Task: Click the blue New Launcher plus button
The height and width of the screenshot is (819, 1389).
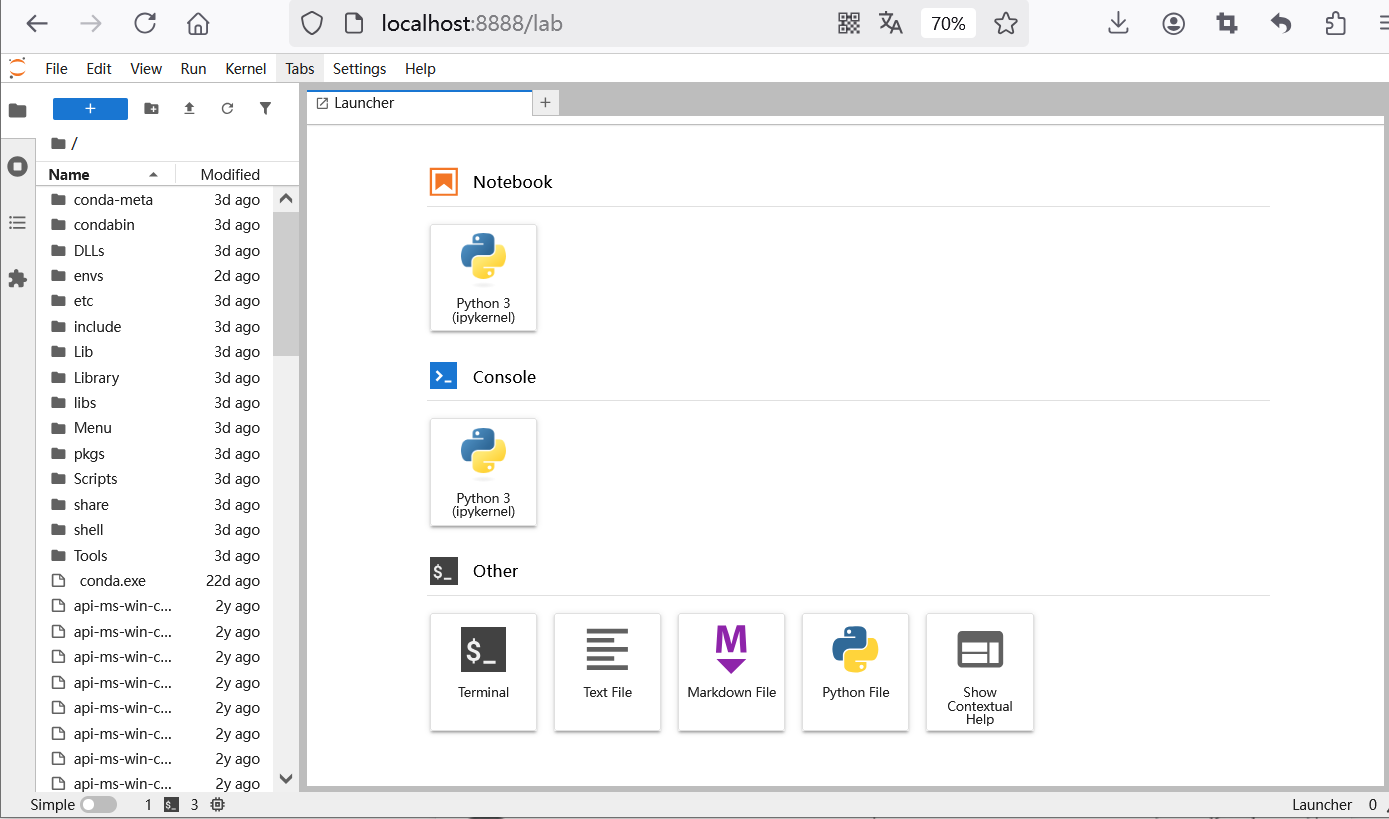Action: (90, 109)
